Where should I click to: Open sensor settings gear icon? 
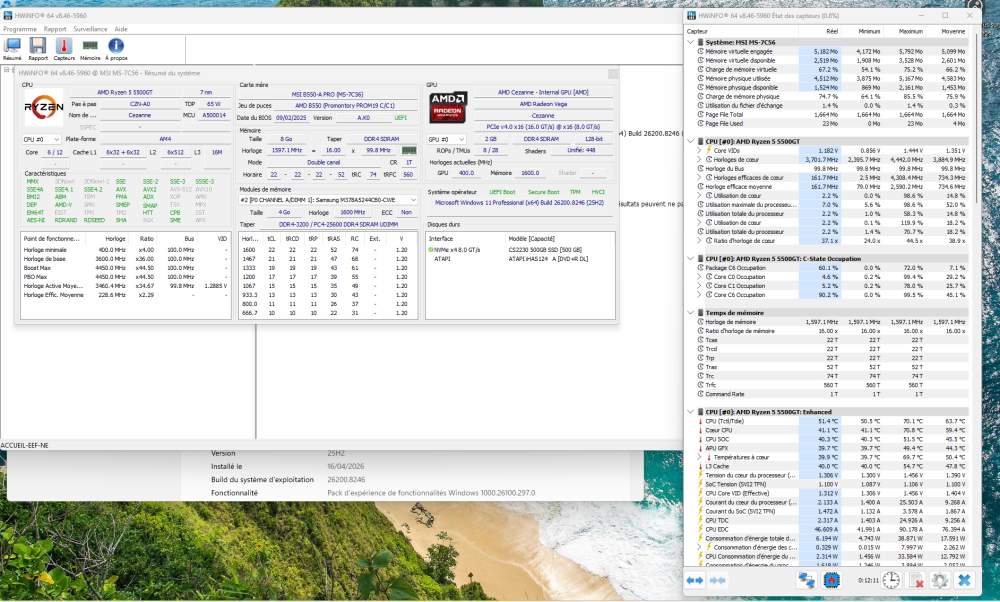point(939,580)
